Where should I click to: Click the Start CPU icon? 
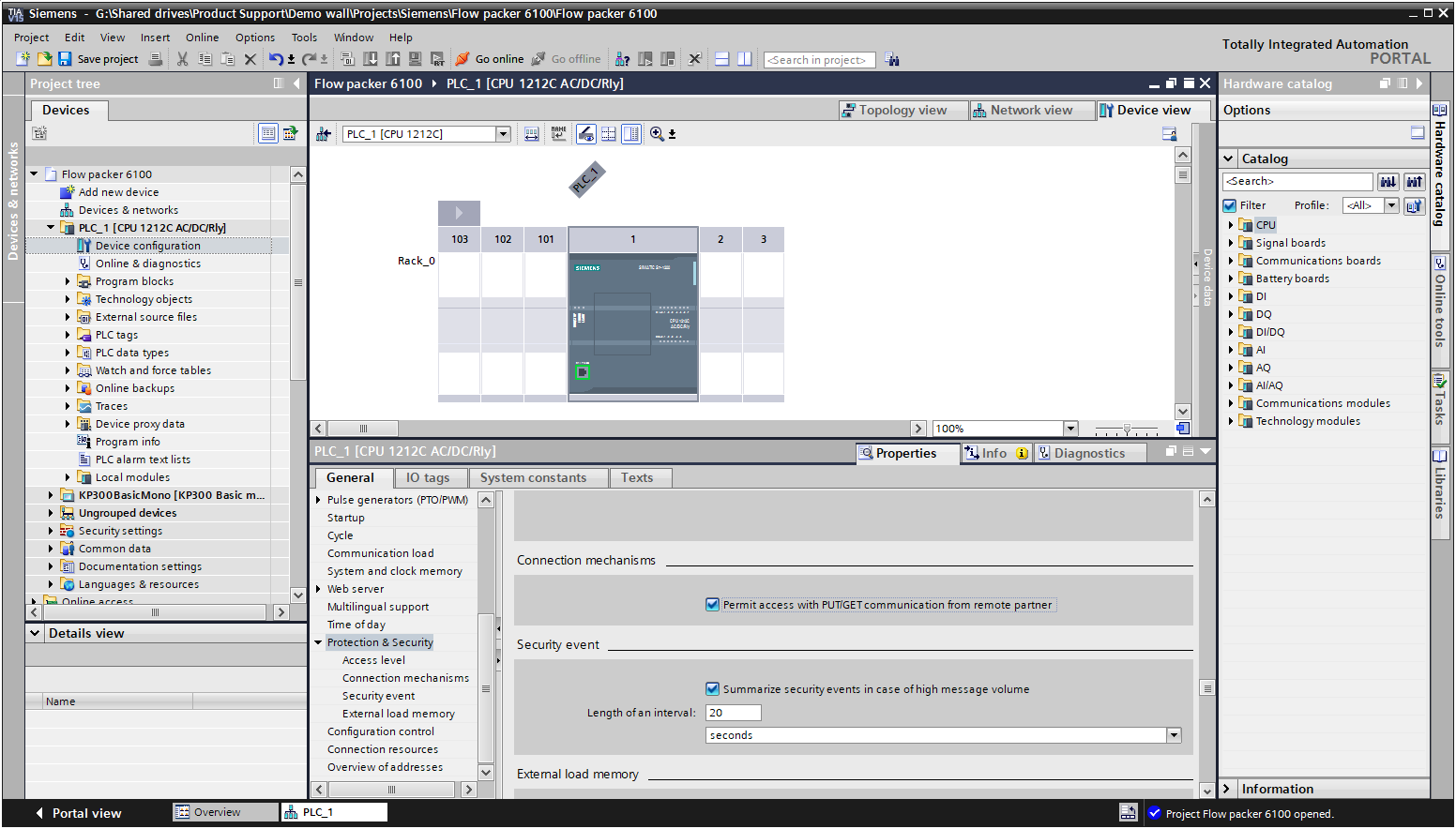tap(645, 59)
